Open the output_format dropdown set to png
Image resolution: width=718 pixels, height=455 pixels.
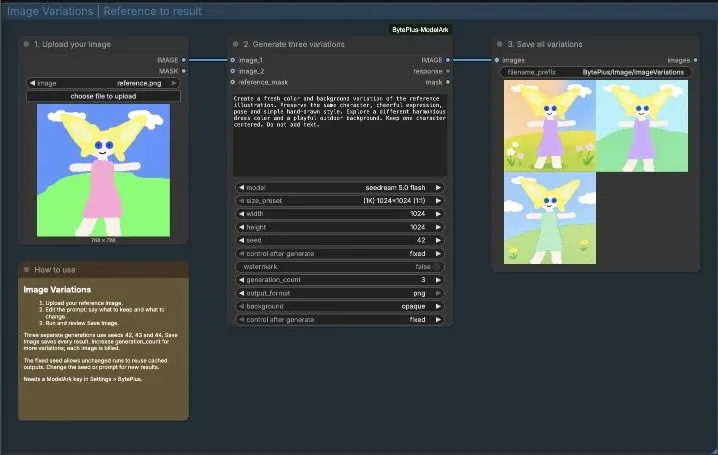pyautogui.click(x=340, y=293)
